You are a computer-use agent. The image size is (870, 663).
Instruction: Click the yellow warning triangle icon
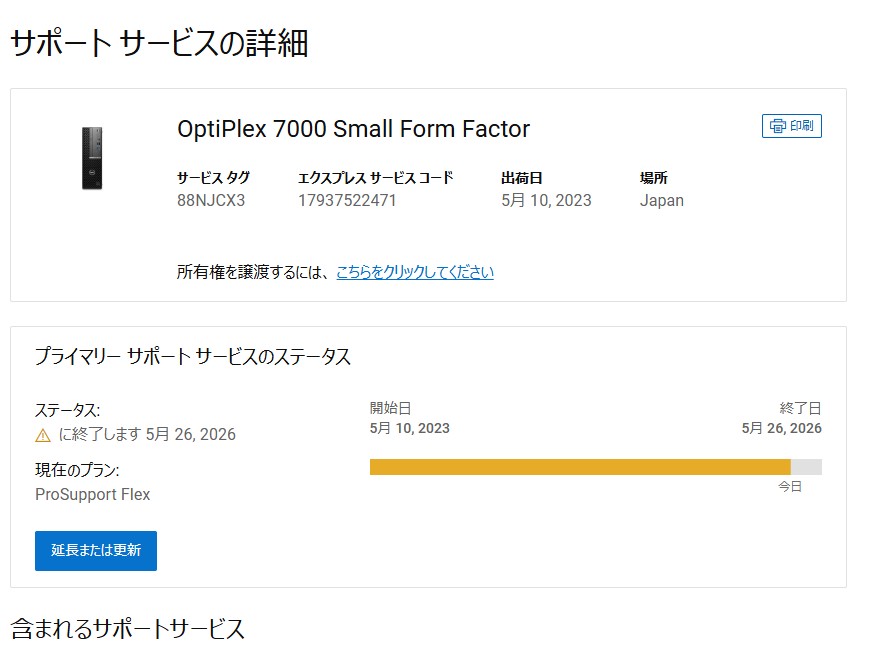pos(43,435)
